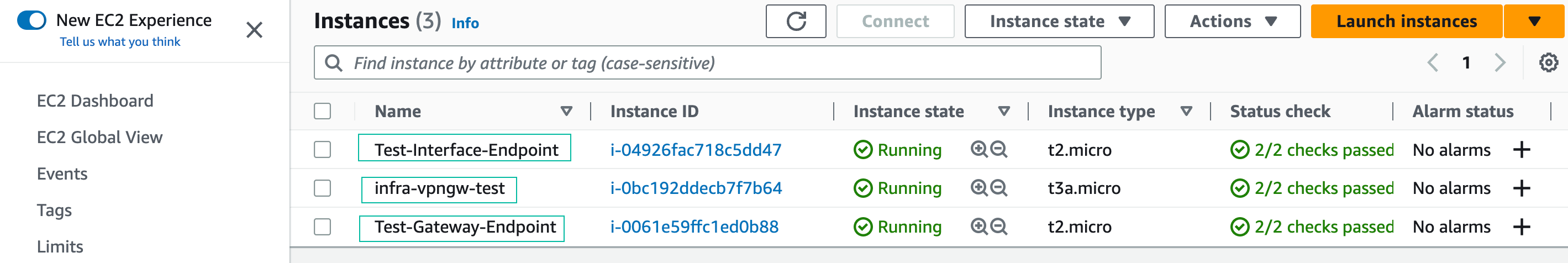Image resolution: width=1568 pixels, height=263 pixels.
Task: Close the New EC2 Experience banner
Action: [254, 30]
